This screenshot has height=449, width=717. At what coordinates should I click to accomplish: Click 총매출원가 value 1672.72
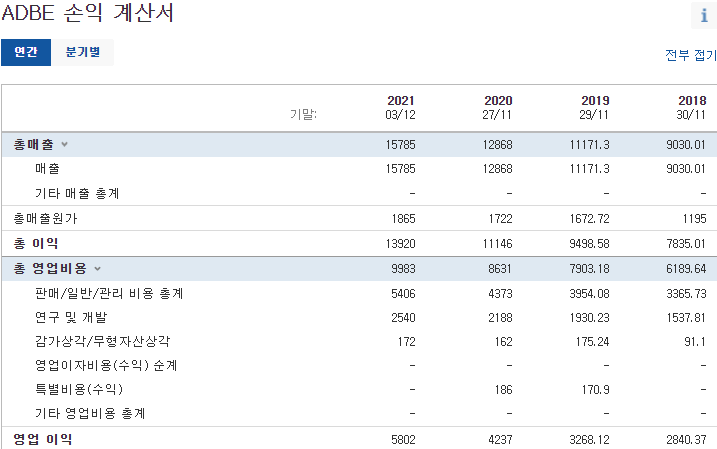pos(589,219)
